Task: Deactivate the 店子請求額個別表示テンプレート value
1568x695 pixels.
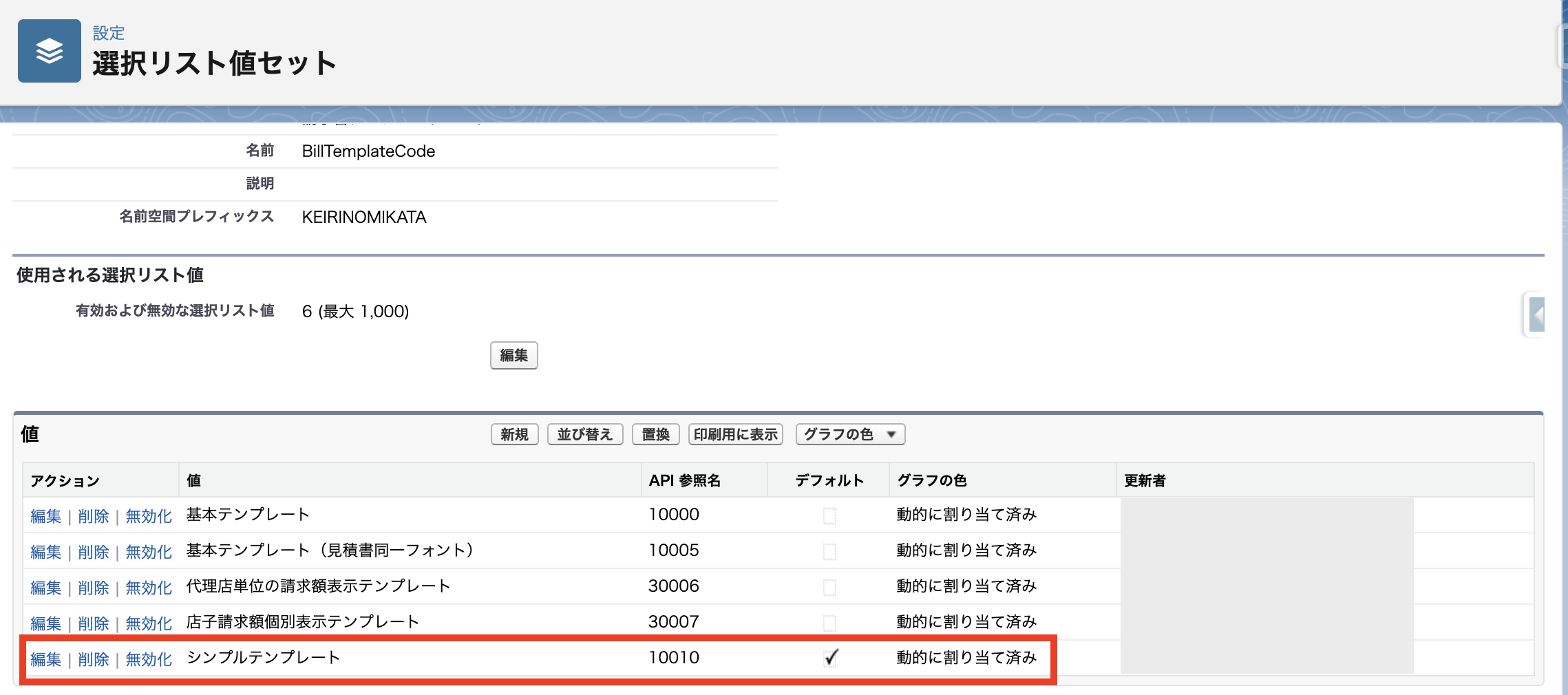Action: (x=148, y=623)
